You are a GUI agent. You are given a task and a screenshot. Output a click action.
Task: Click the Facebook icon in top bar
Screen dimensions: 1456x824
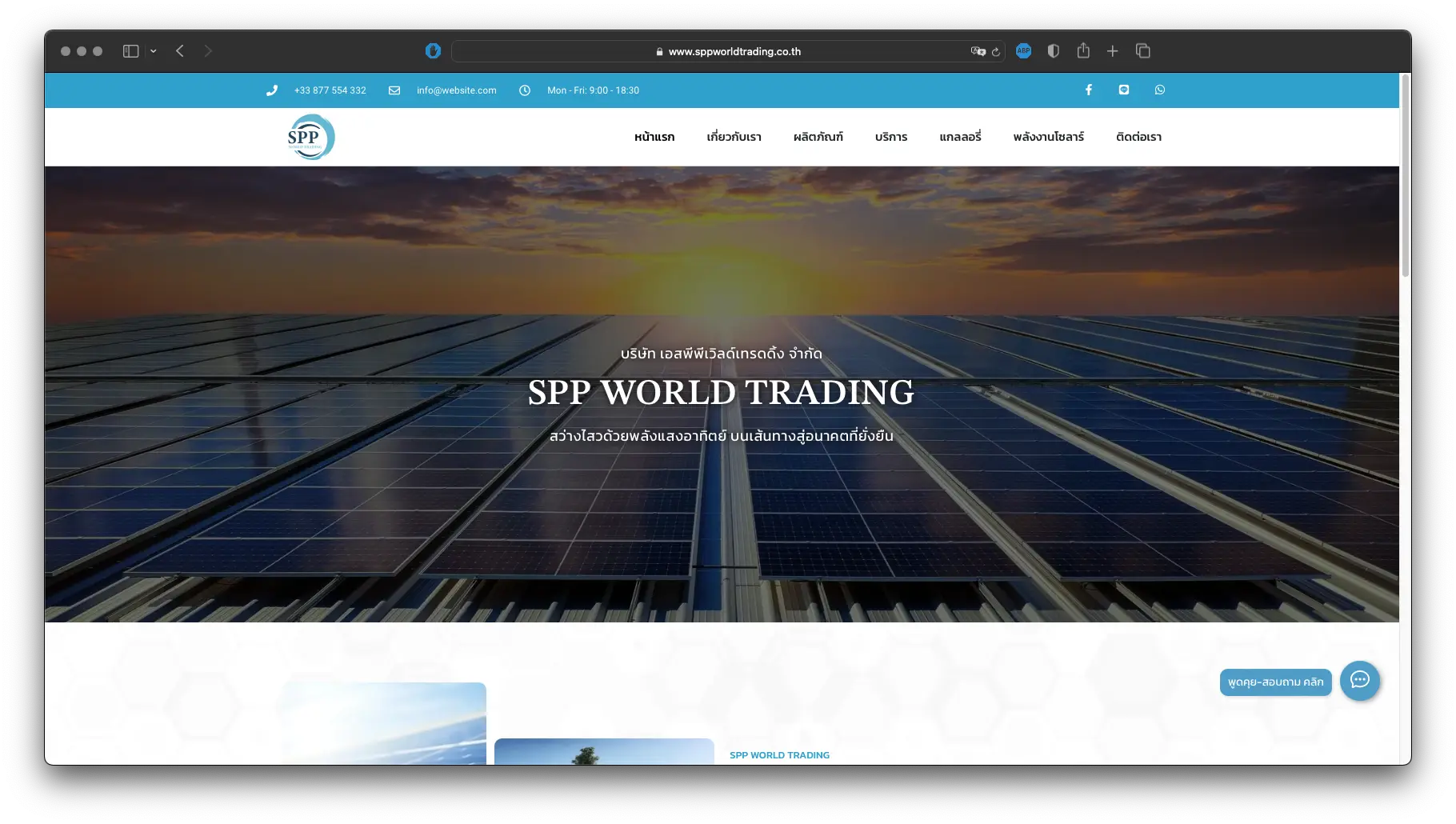1088,90
